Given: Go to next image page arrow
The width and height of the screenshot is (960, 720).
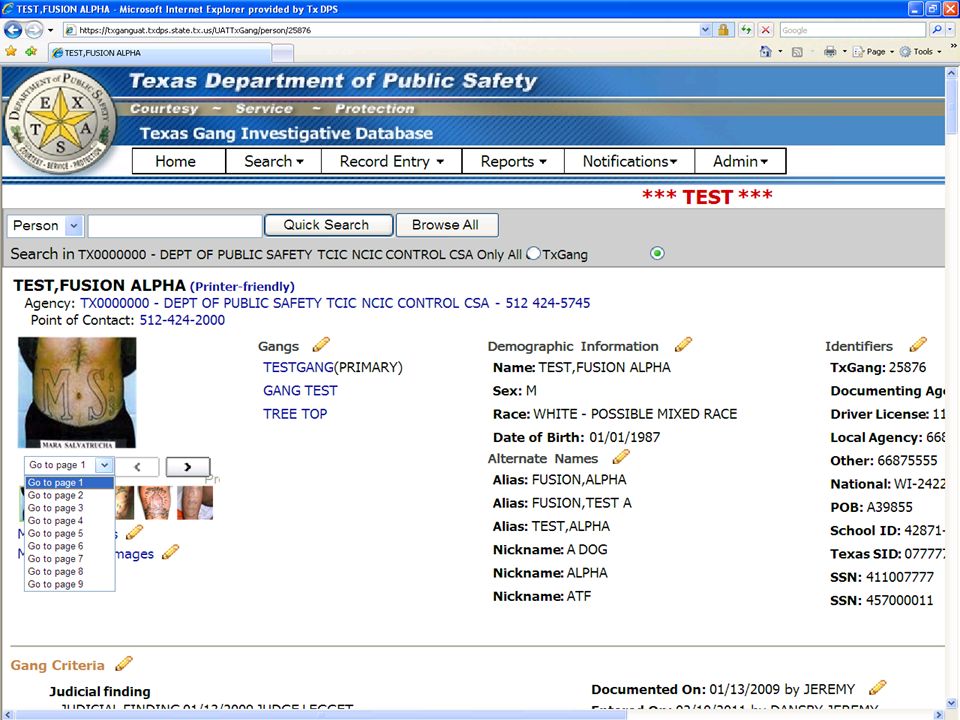Looking at the screenshot, I should point(188,467).
